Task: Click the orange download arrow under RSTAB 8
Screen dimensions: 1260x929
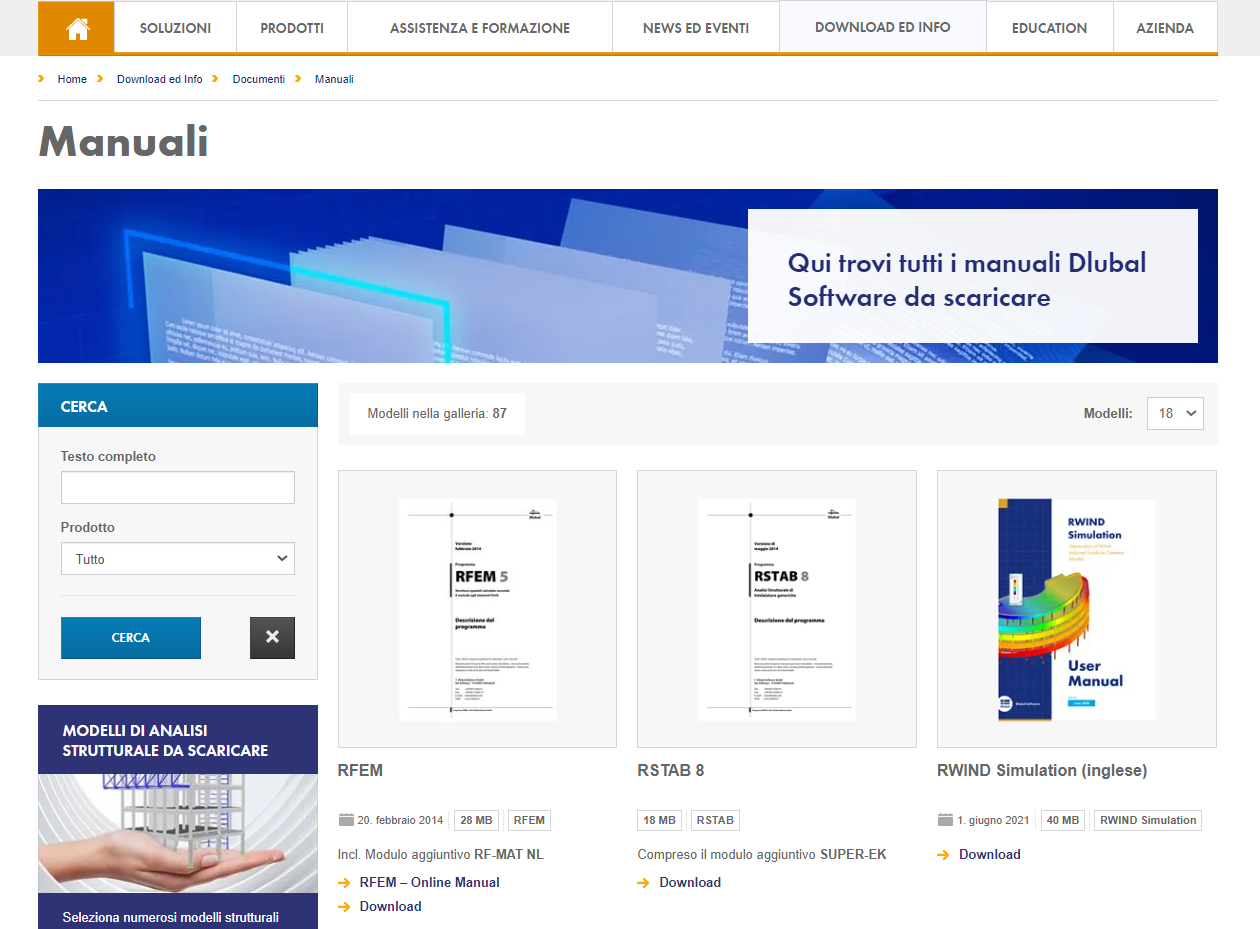Action: (x=644, y=882)
